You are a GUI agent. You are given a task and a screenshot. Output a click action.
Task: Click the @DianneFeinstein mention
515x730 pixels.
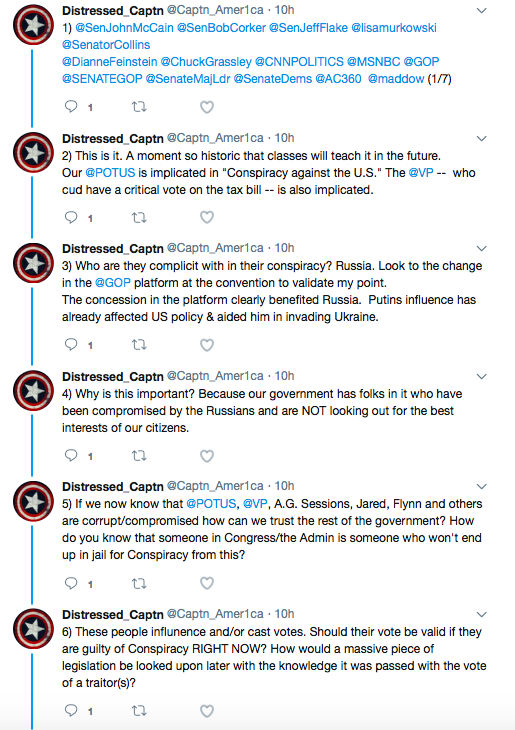coord(109,61)
